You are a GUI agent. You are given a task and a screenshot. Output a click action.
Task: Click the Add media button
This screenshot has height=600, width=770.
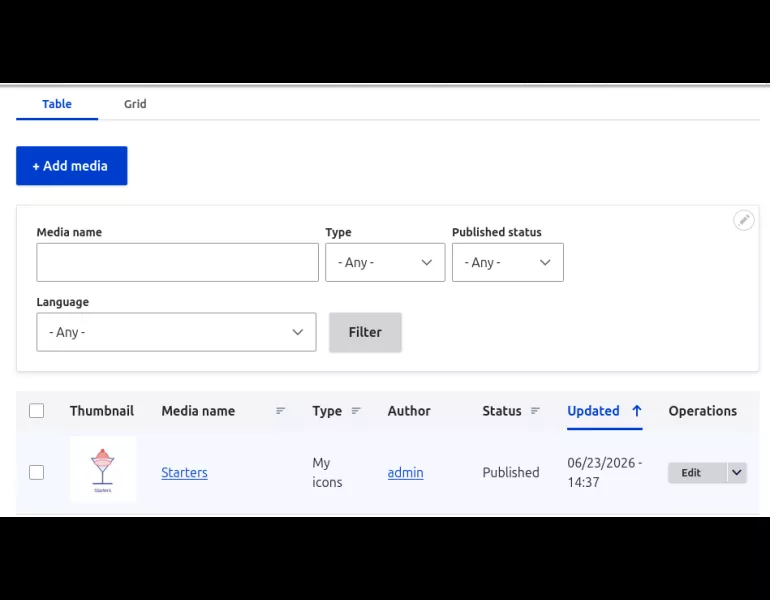(x=72, y=165)
